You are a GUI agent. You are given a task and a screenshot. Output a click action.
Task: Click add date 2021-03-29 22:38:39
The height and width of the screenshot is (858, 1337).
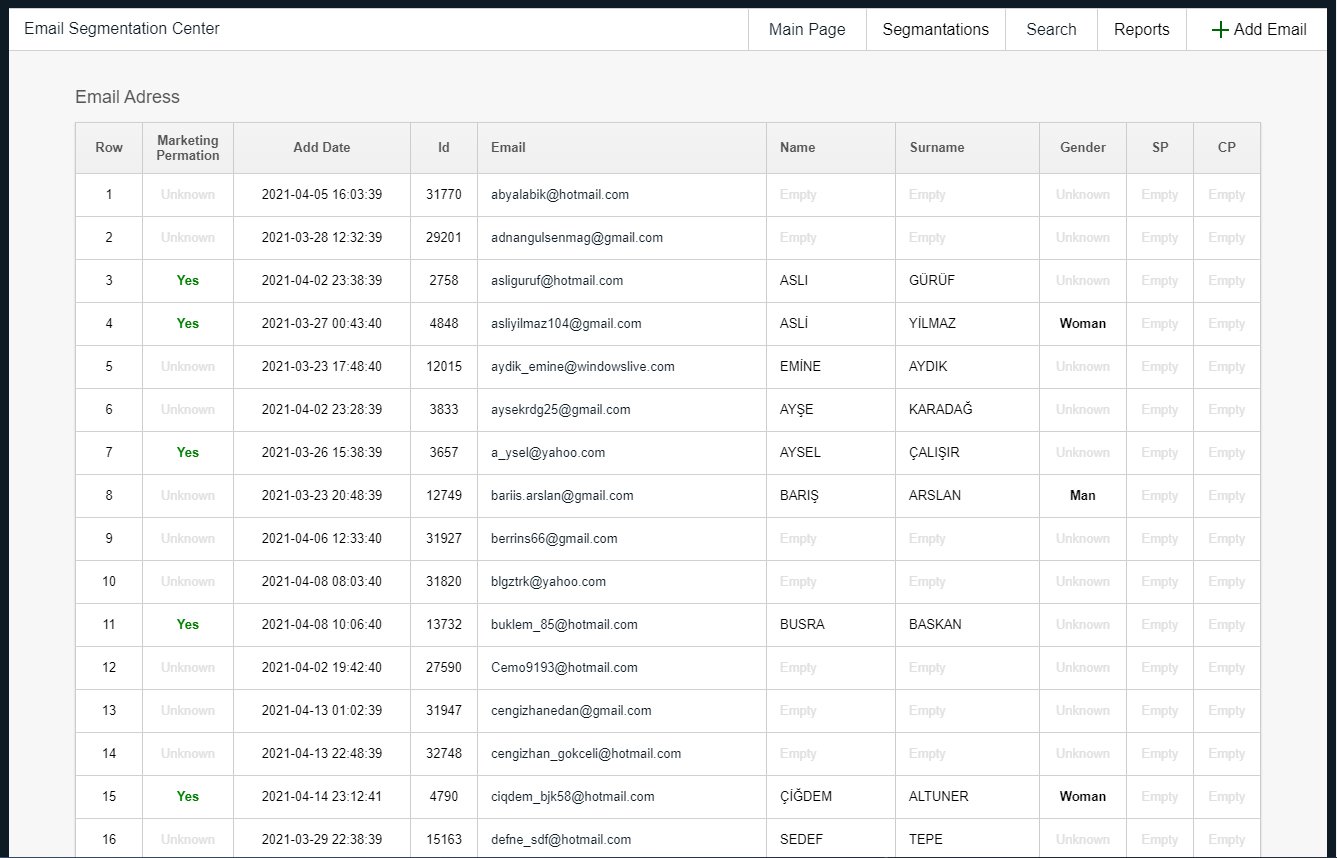322,840
